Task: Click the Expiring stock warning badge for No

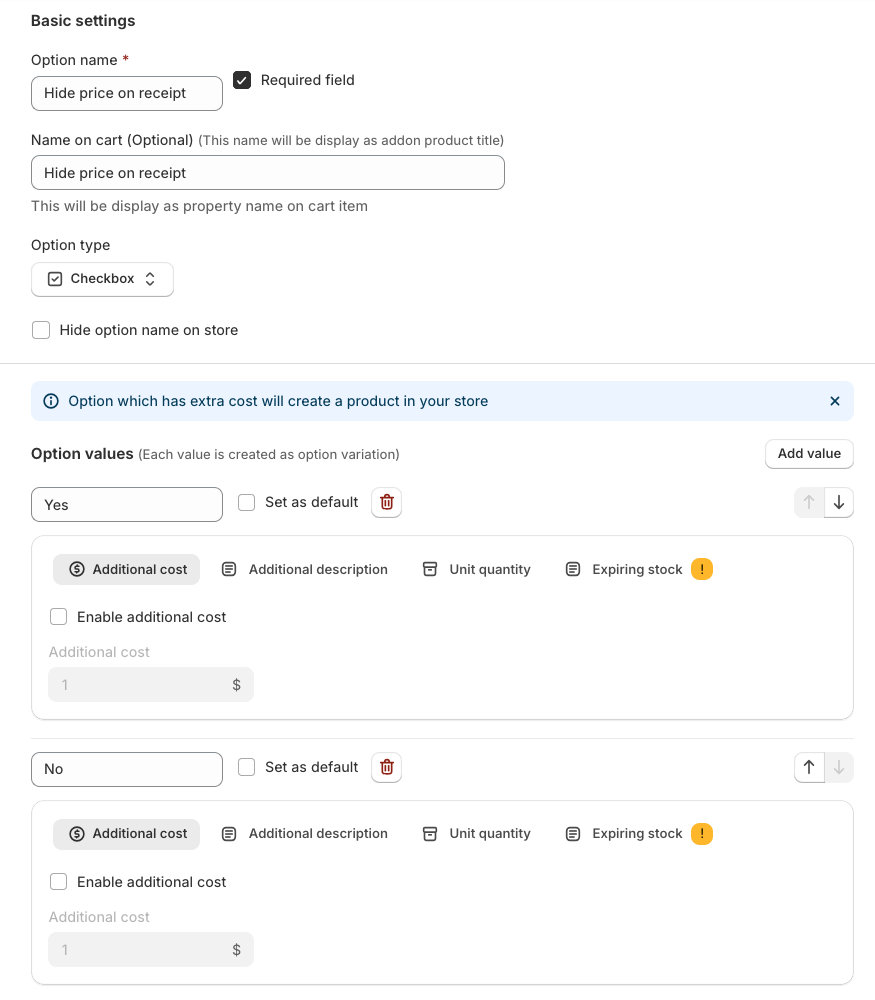Action: tap(702, 834)
